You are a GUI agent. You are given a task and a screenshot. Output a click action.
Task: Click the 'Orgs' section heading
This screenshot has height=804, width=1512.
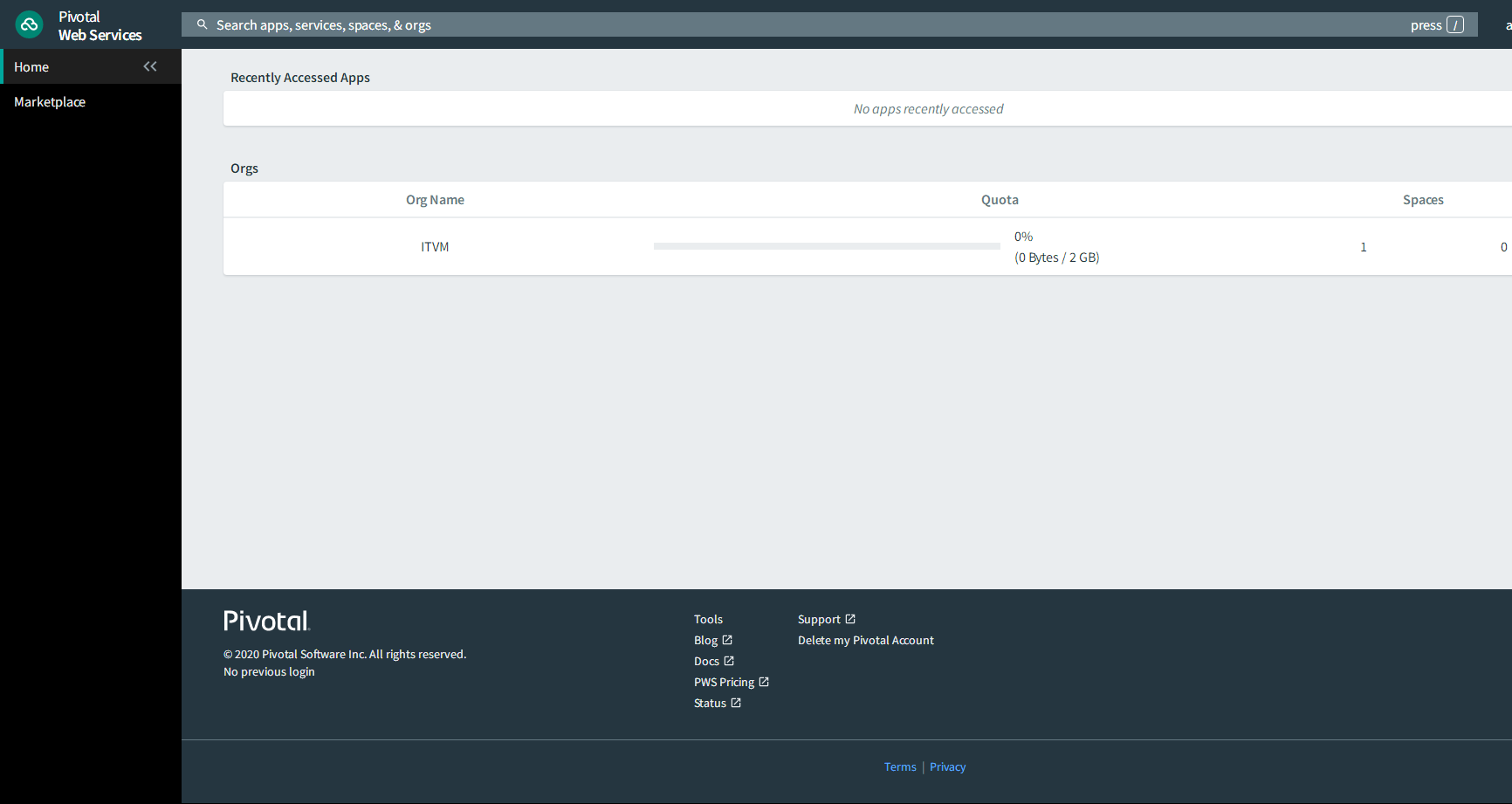click(x=244, y=168)
